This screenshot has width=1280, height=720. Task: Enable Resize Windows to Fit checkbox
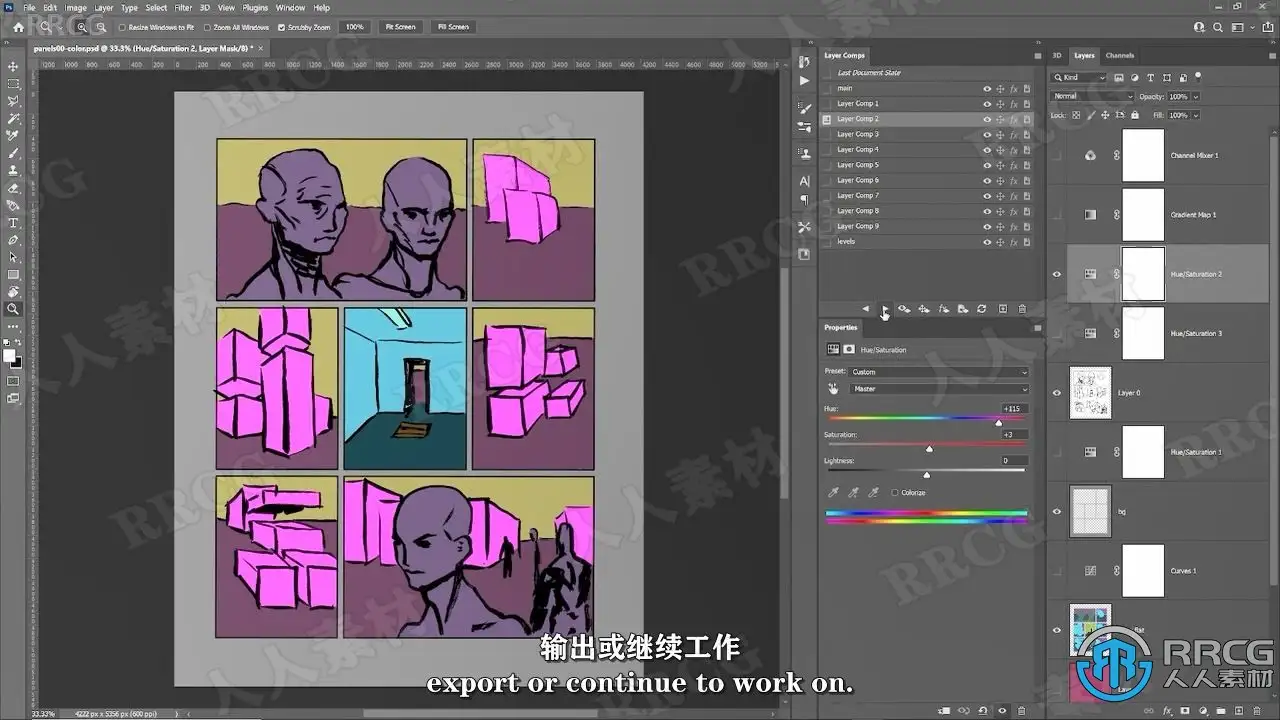pyautogui.click(x=122, y=27)
